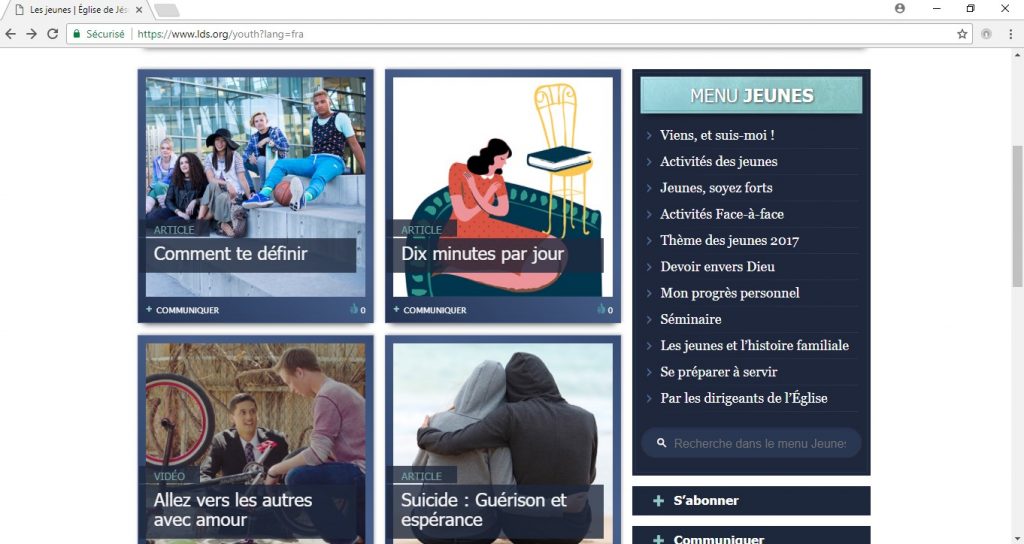
Task: Click the browser address bar URL
Action: (220, 34)
